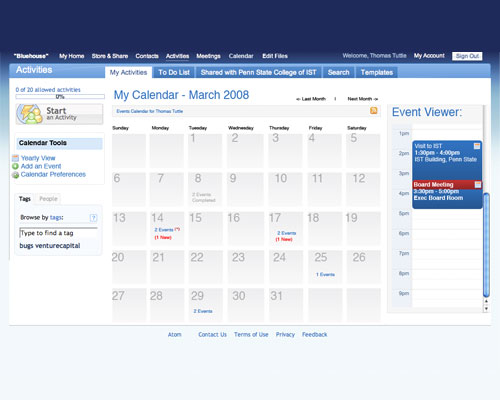Select March 20 calendar cell

(129, 266)
